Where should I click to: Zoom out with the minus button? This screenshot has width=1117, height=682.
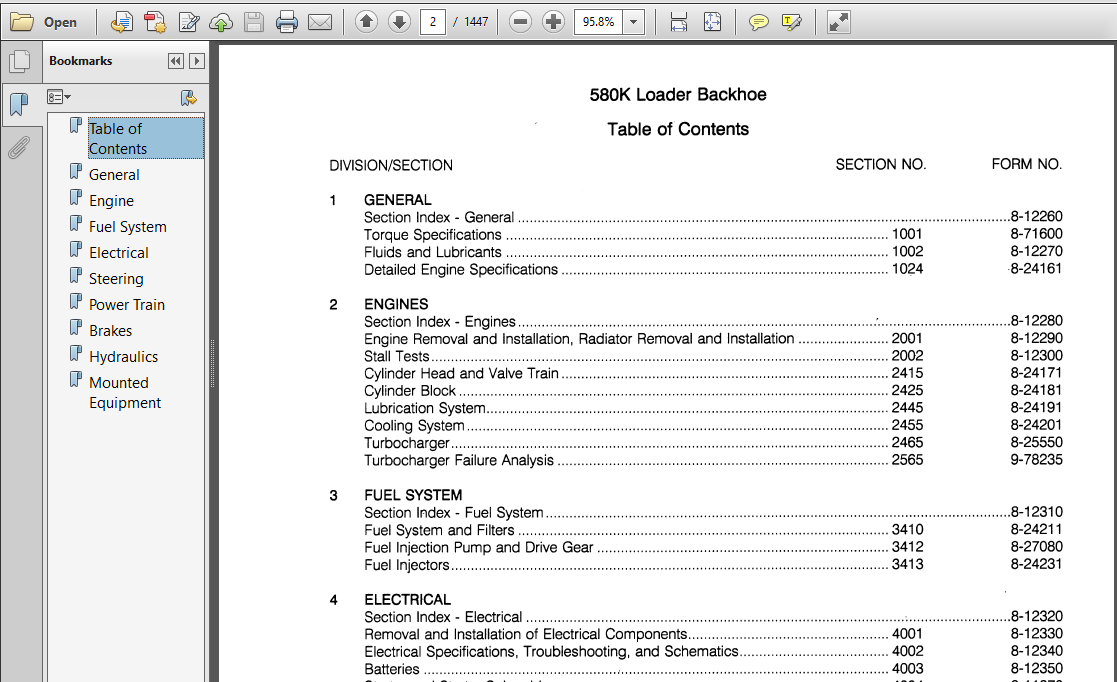[521, 22]
